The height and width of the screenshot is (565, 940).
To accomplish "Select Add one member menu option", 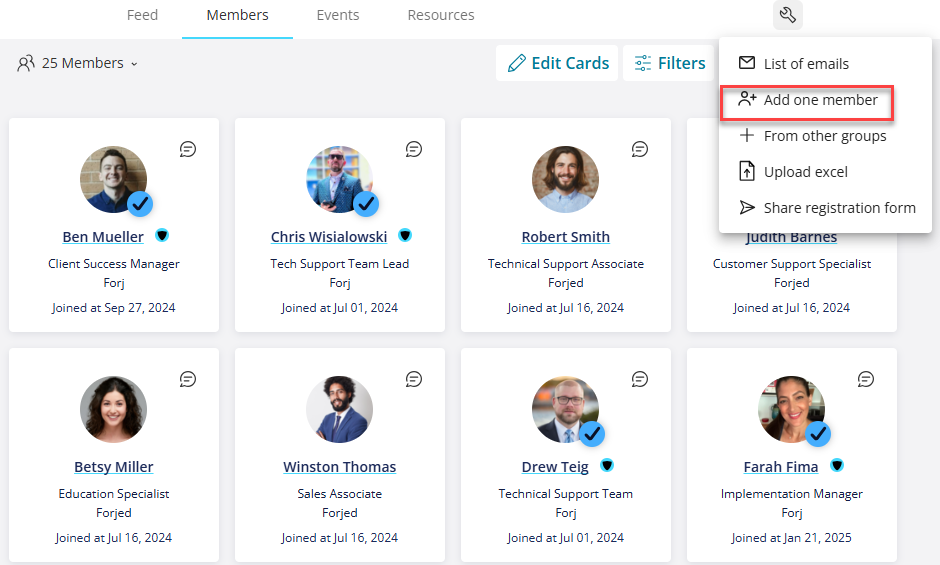I will coord(808,100).
